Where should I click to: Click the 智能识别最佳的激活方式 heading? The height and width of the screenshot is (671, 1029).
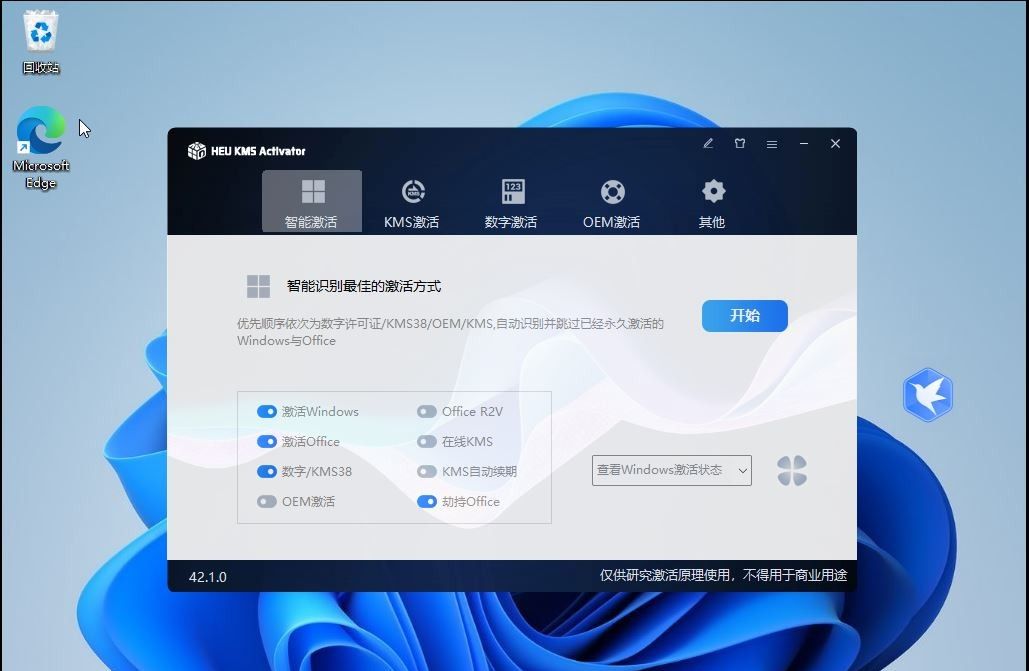point(364,286)
